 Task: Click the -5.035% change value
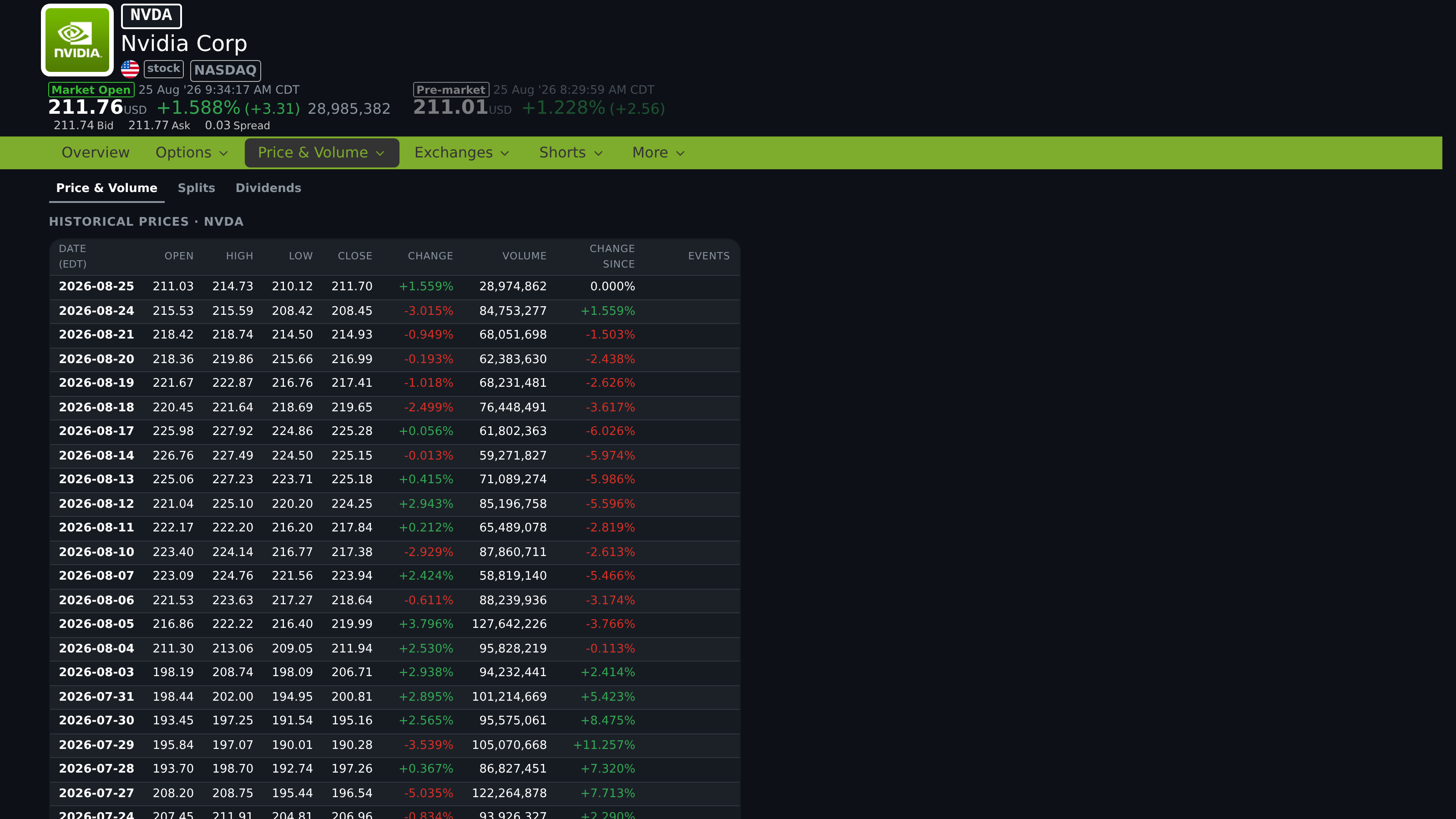tap(429, 794)
